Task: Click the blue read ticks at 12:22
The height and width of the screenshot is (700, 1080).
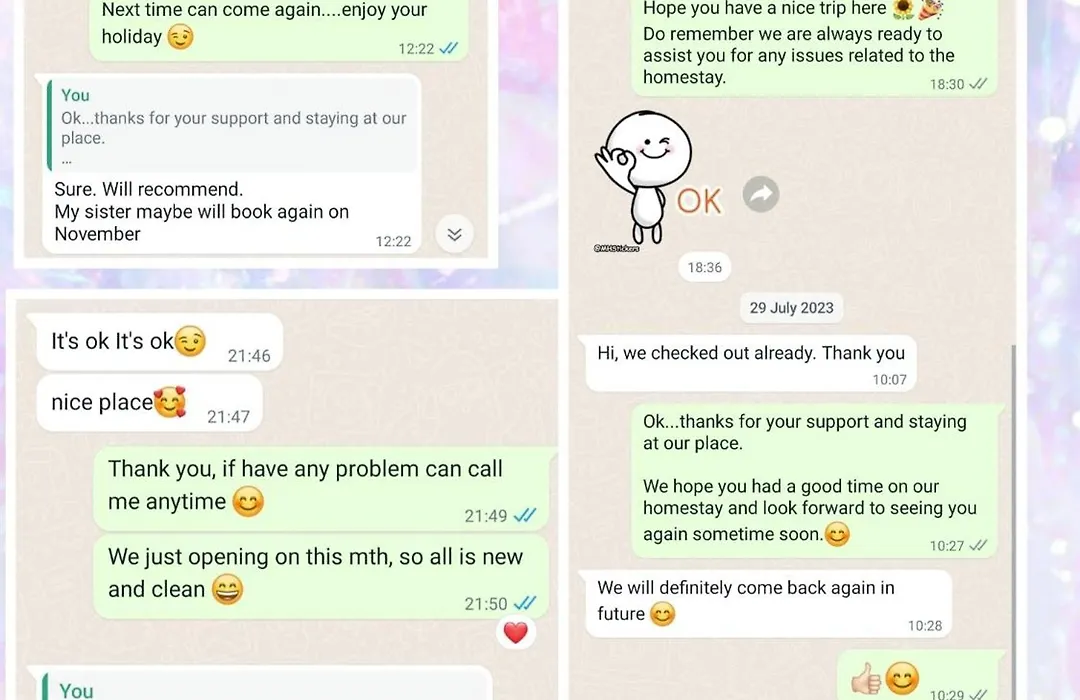Action: click(x=448, y=48)
